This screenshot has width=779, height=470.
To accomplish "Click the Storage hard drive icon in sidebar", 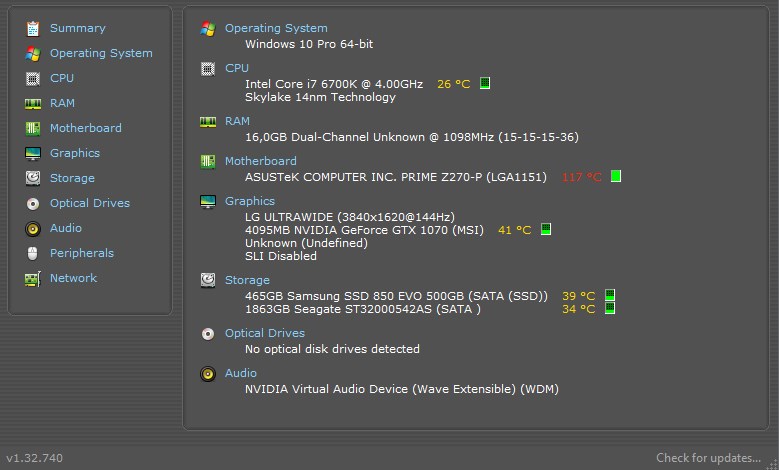I will 33,178.
